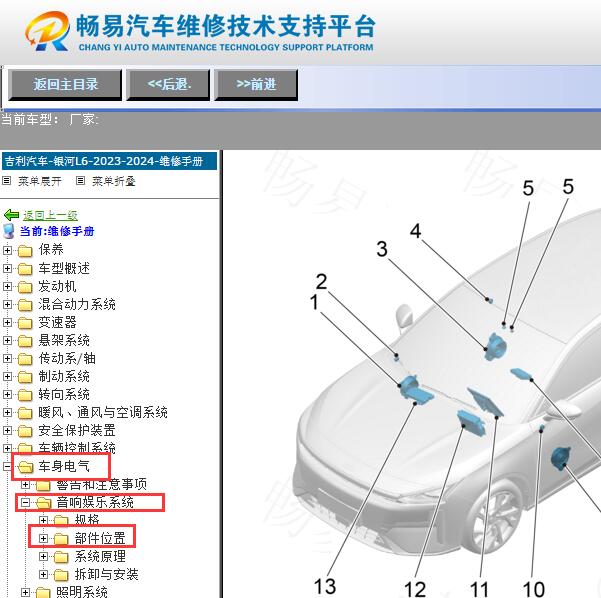
Task: Select the 混合动力系统 tree label
Action: (77, 304)
